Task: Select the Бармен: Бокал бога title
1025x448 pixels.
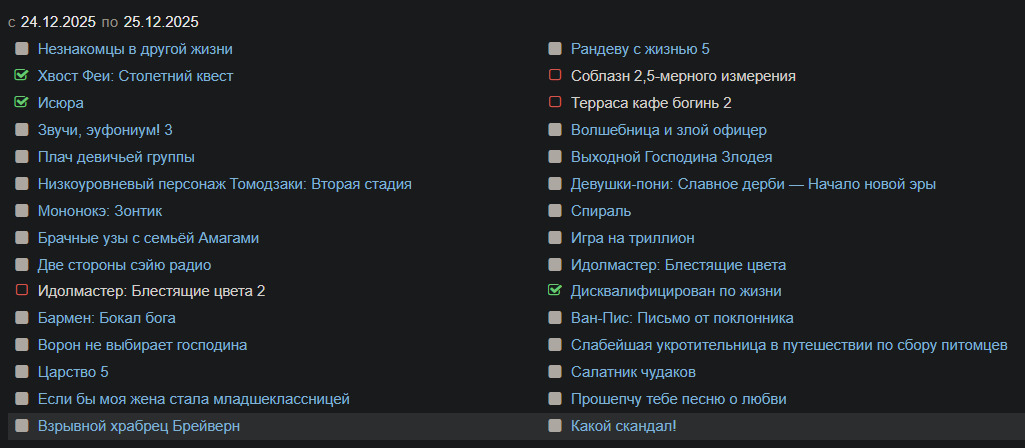Action: (106, 318)
